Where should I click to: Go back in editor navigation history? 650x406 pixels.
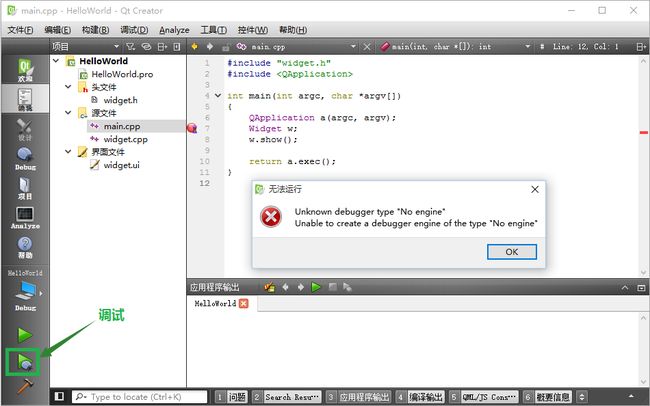tap(194, 46)
